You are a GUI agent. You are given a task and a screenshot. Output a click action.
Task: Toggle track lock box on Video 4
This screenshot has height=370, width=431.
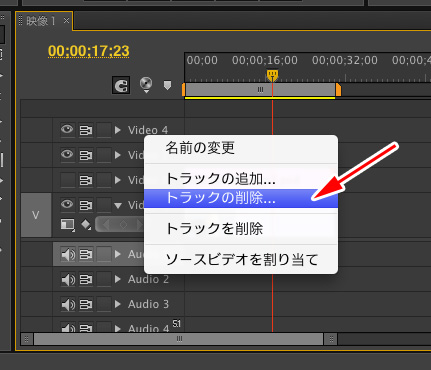[x=104, y=130]
